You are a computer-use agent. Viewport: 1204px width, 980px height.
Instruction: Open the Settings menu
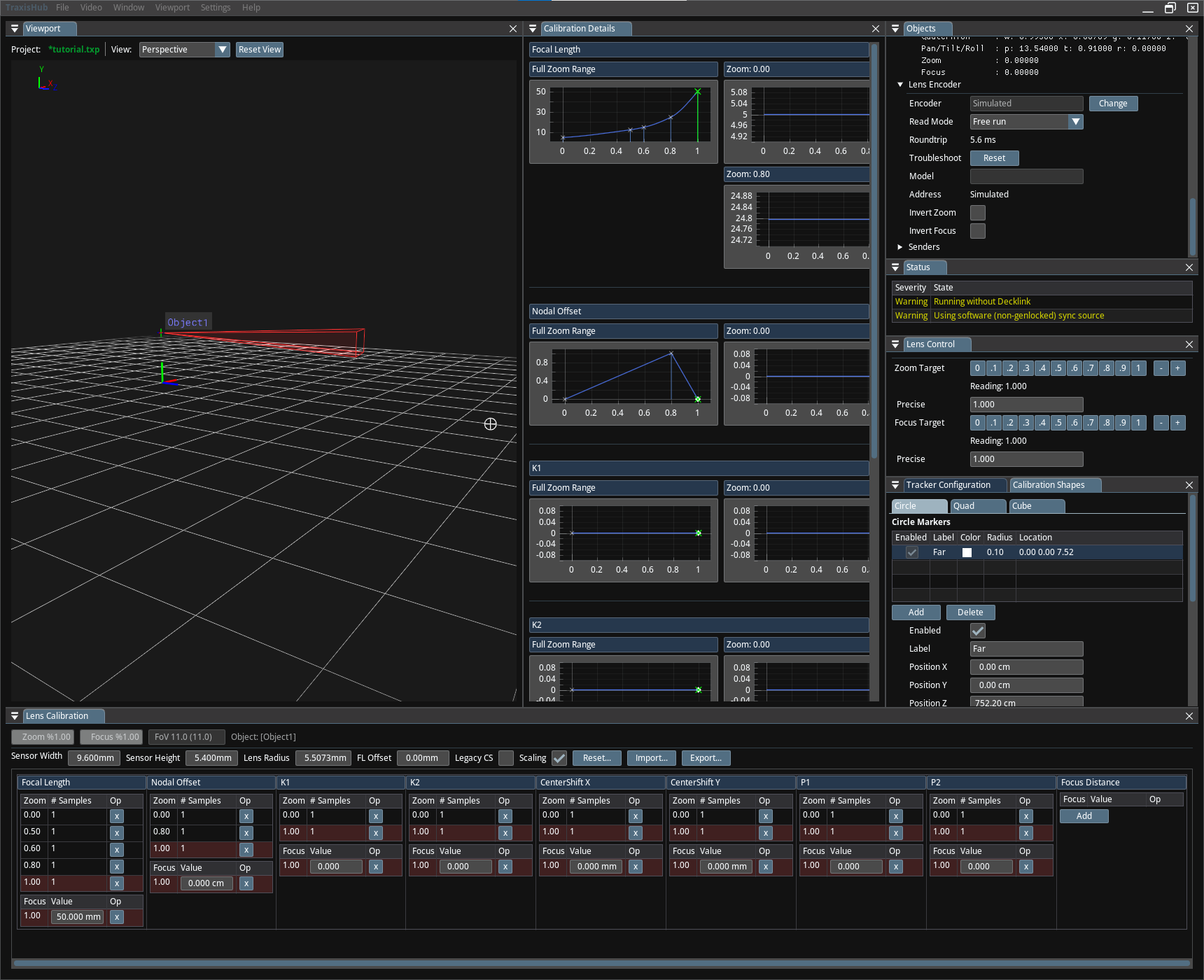(215, 8)
